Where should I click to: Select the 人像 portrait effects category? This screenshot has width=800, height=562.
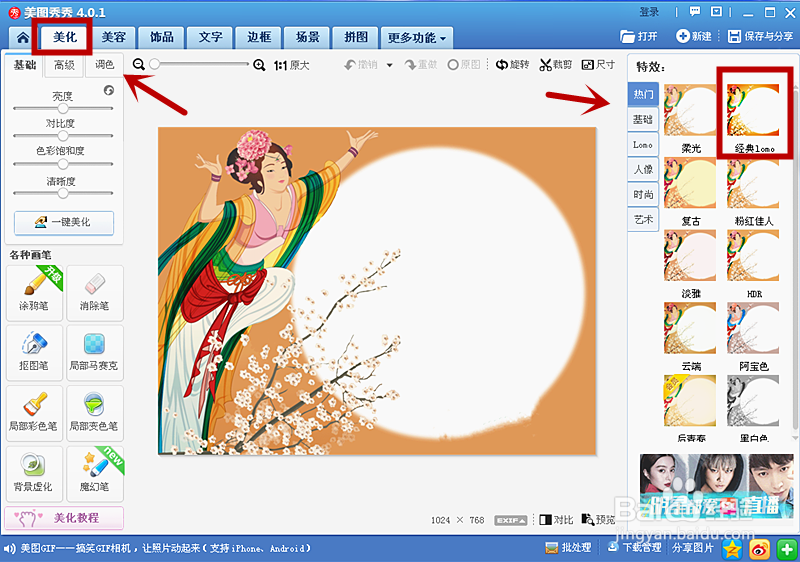(x=643, y=169)
